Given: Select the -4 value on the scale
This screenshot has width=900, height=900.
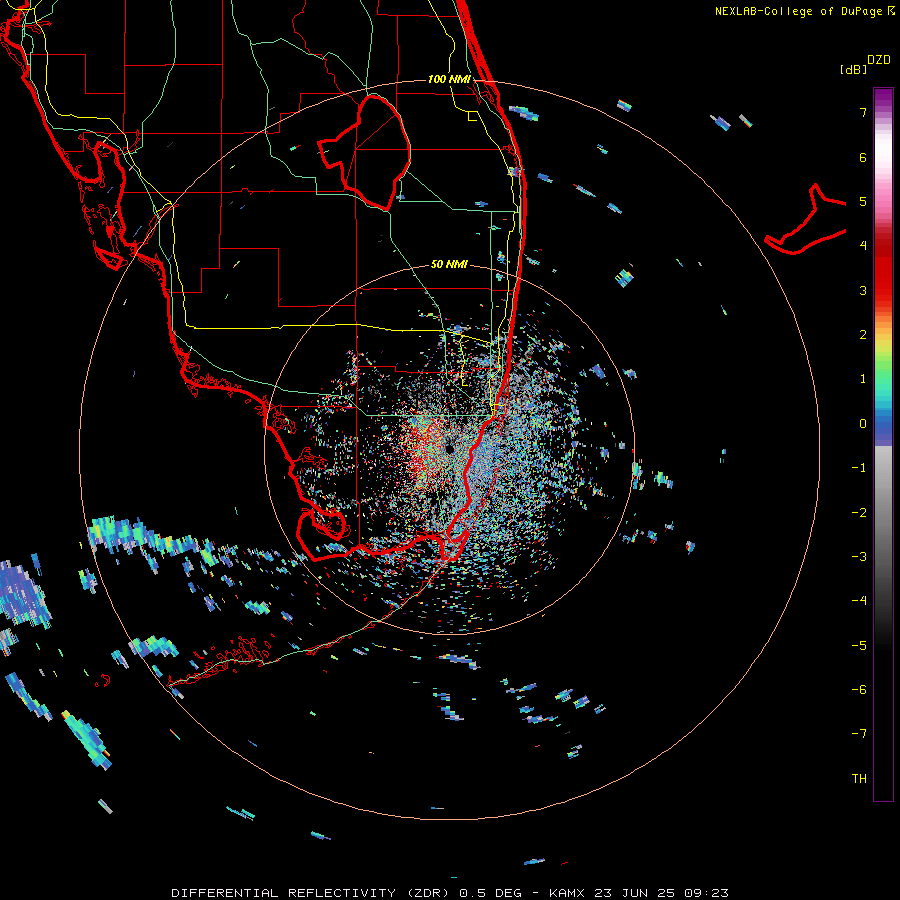Looking at the screenshot, I should pyautogui.click(x=859, y=601).
